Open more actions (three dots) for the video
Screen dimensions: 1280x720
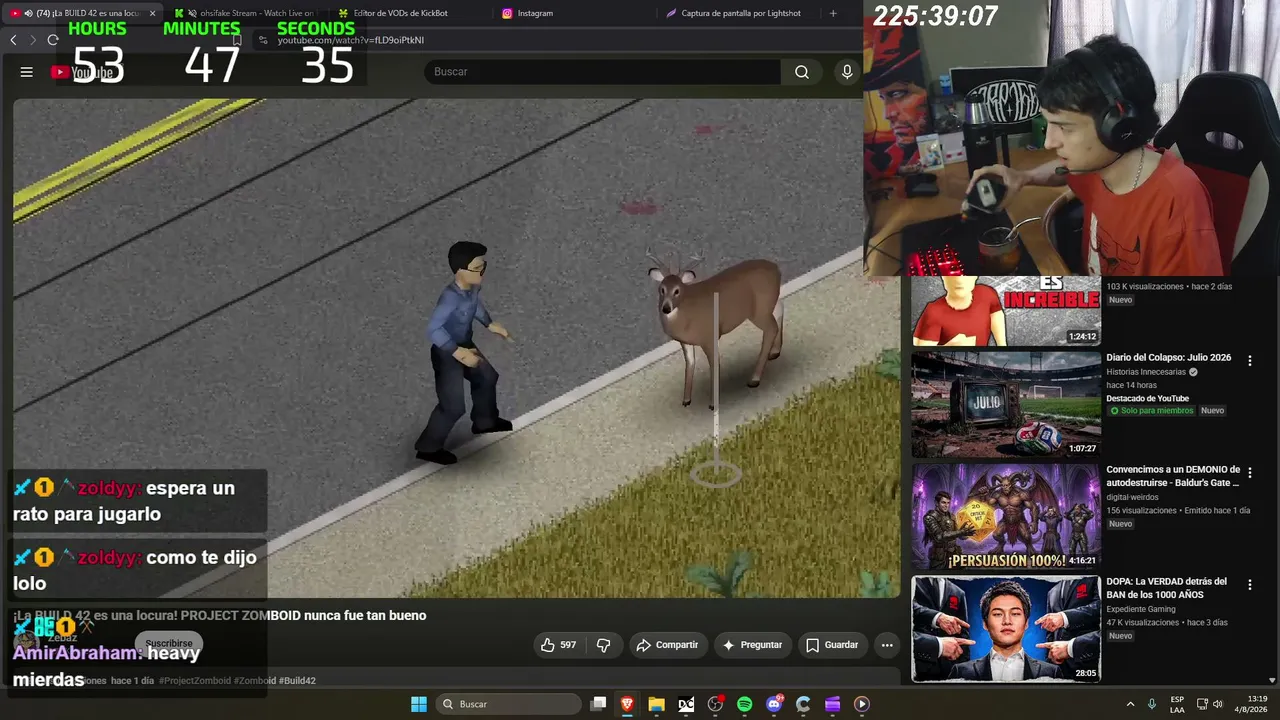[x=887, y=645]
